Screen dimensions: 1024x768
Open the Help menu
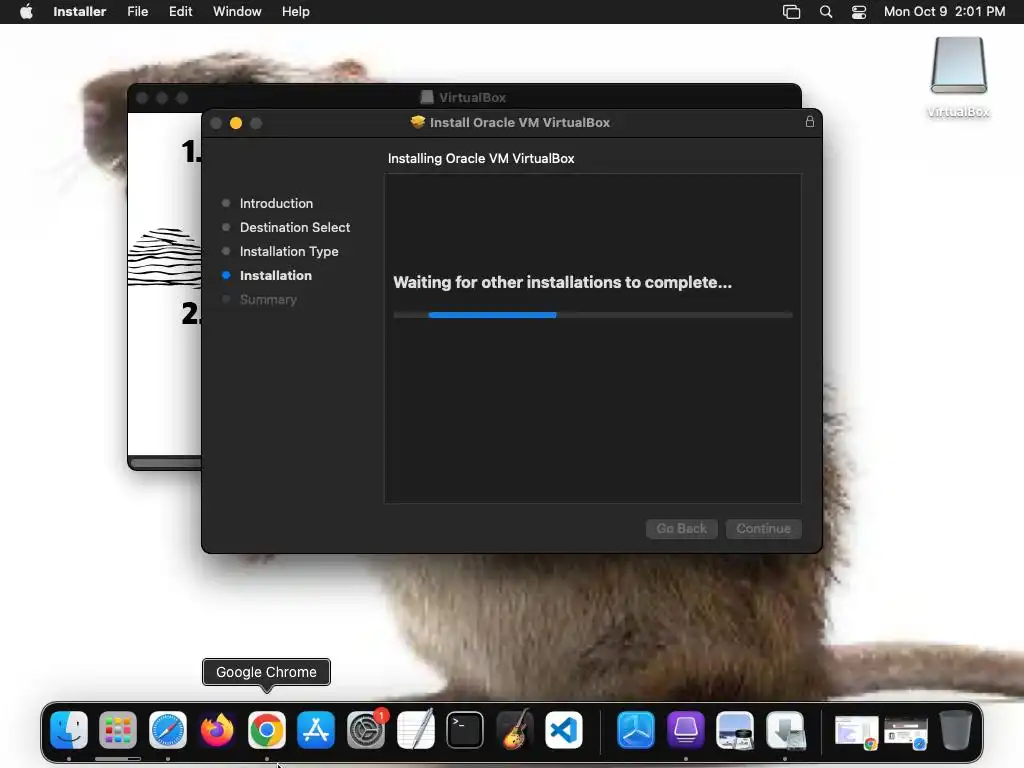[x=295, y=11]
